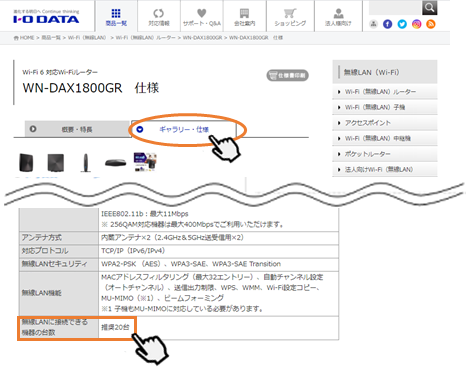Click the WN-DAX1800GR 仕様 page title
Image resolution: width=466 pixels, height=374 pixels.
click(91, 88)
